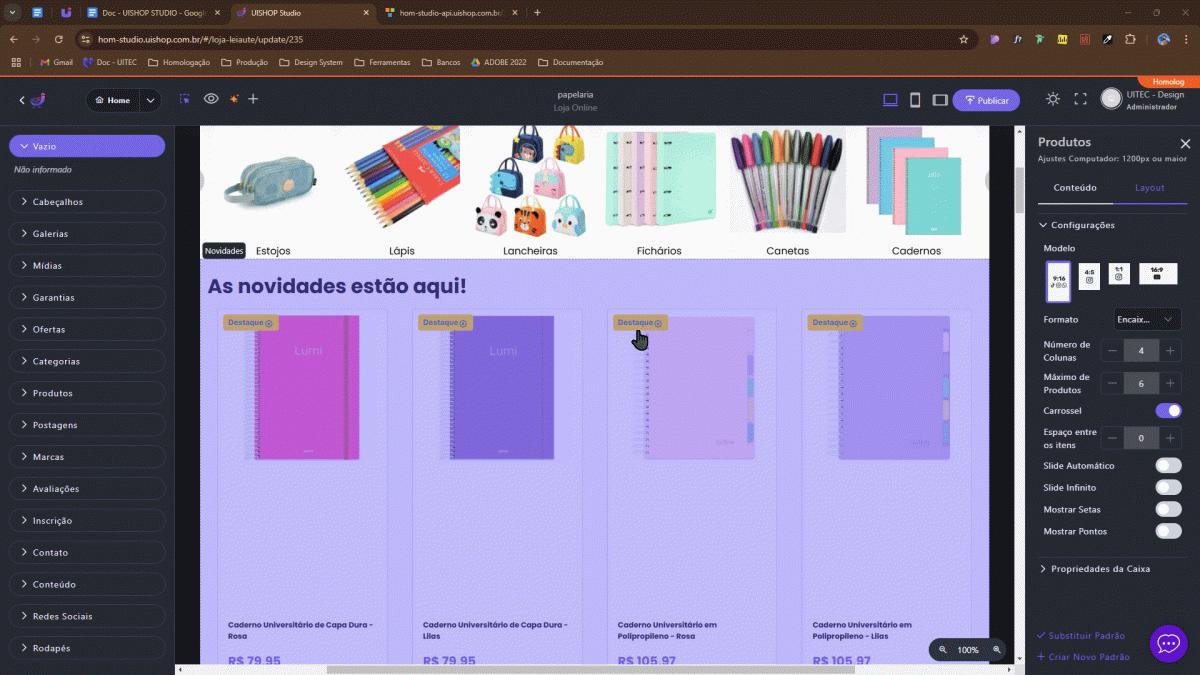Image resolution: width=1200 pixels, height=675 pixels.
Task: Expand Propriedades da Caixa section
Action: (1100, 569)
